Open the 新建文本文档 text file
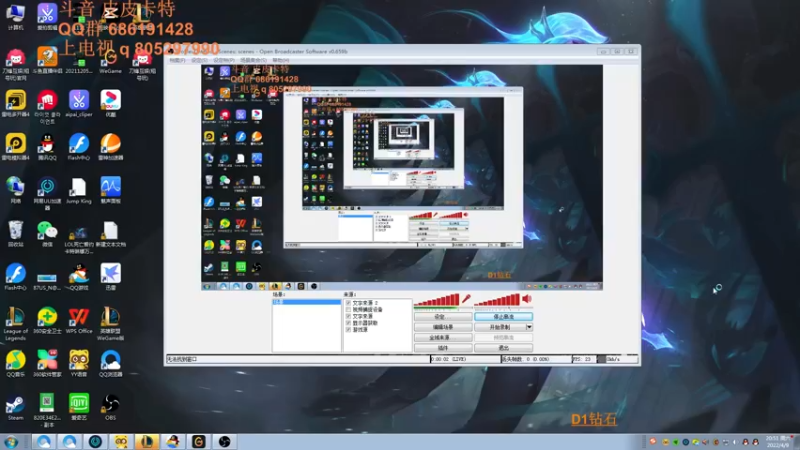The height and width of the screenshot is (450, 800). point(110,234)
